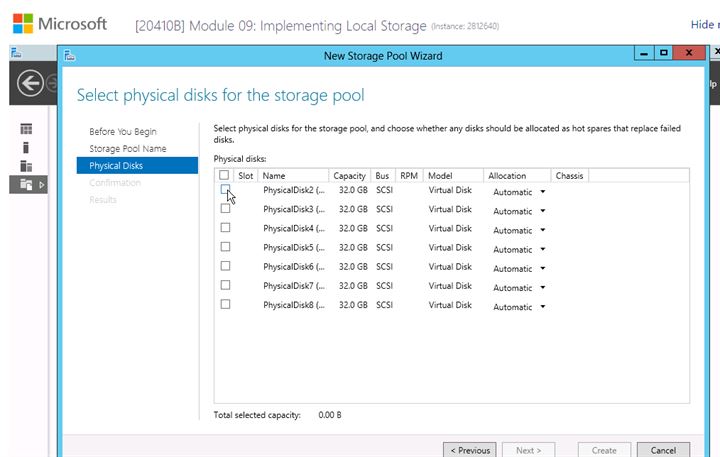The height and width of the screenshot is (457, 720).
Task: Select the PhysicalDisk7 row name
Action: coord(293,286)
